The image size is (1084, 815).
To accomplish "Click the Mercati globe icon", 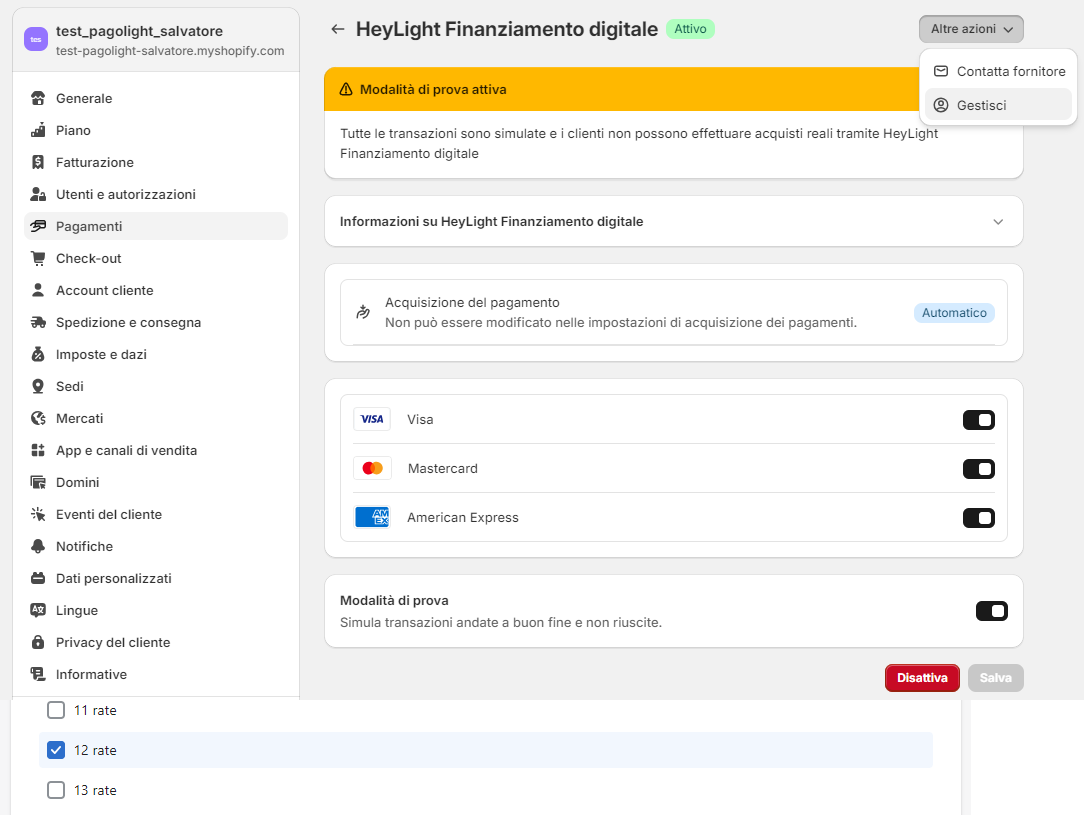I will pyautogui.click(x=38, y=418).
